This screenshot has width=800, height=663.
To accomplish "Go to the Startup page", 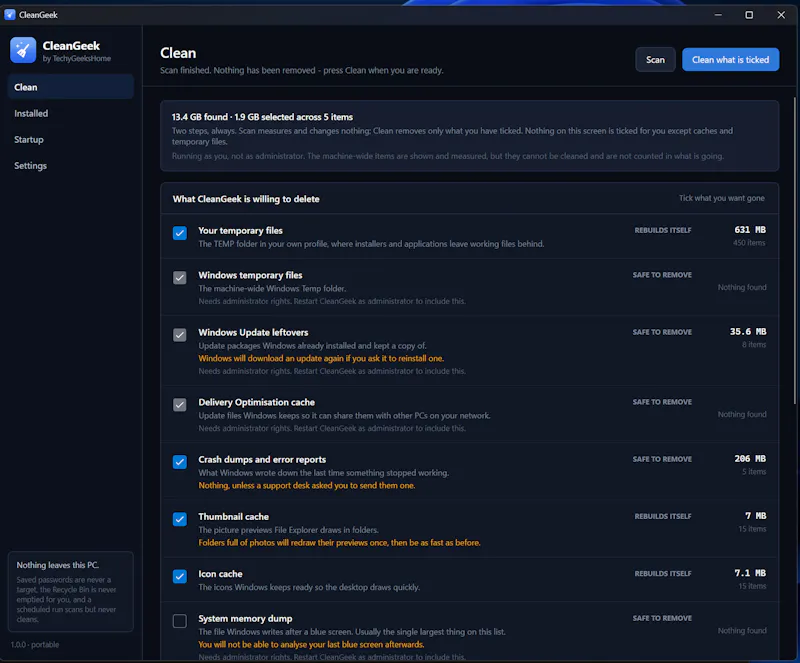I will click(x=71, y=139).
